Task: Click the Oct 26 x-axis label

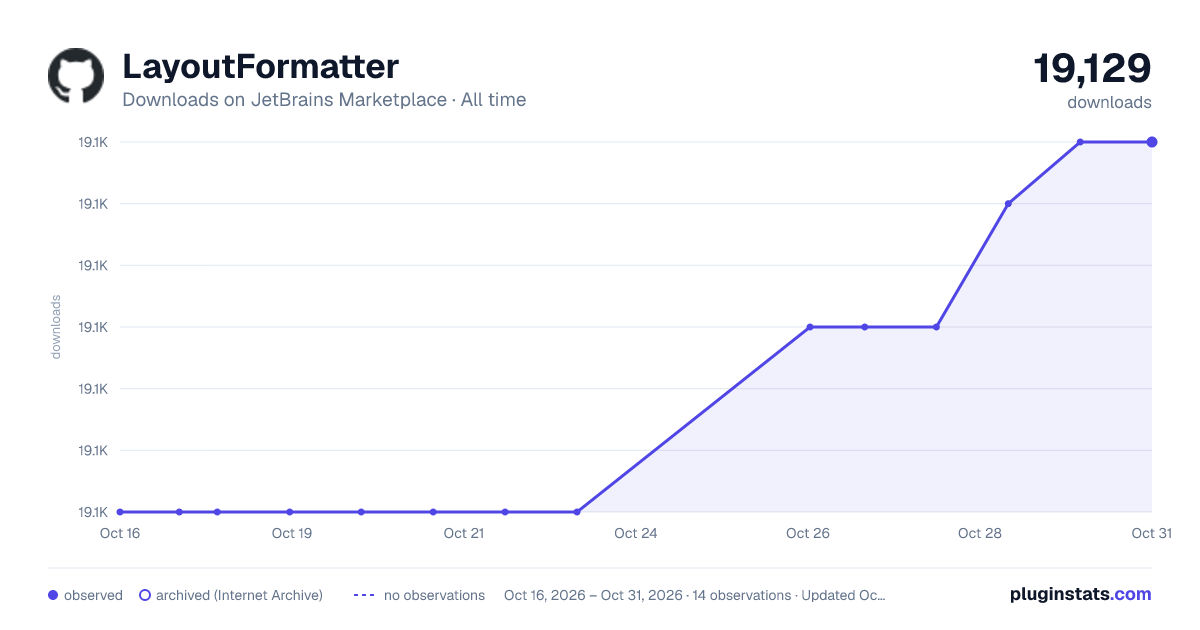Action: [808, 533]
